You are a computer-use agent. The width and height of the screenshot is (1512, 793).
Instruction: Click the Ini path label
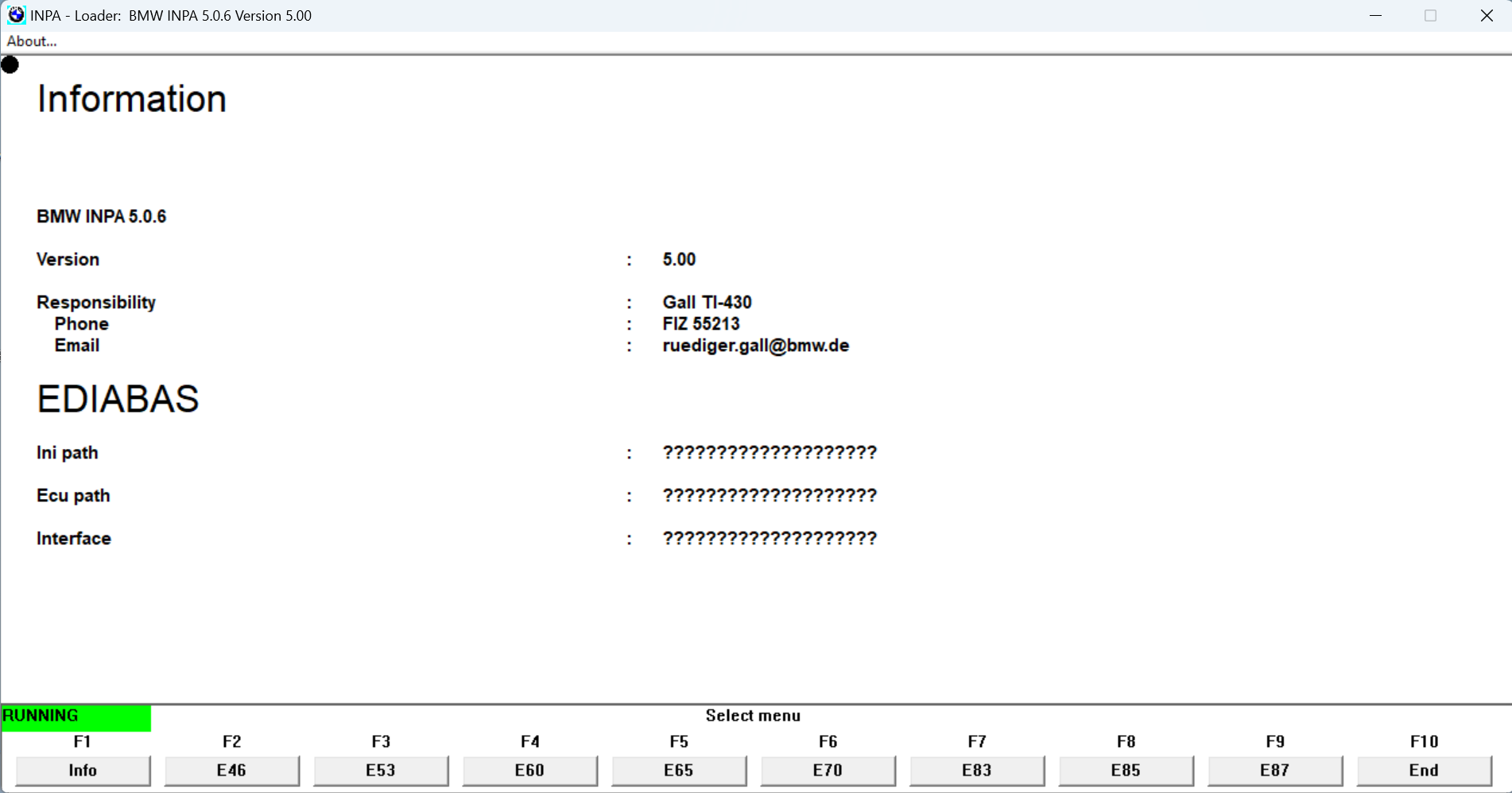(68, 453)
